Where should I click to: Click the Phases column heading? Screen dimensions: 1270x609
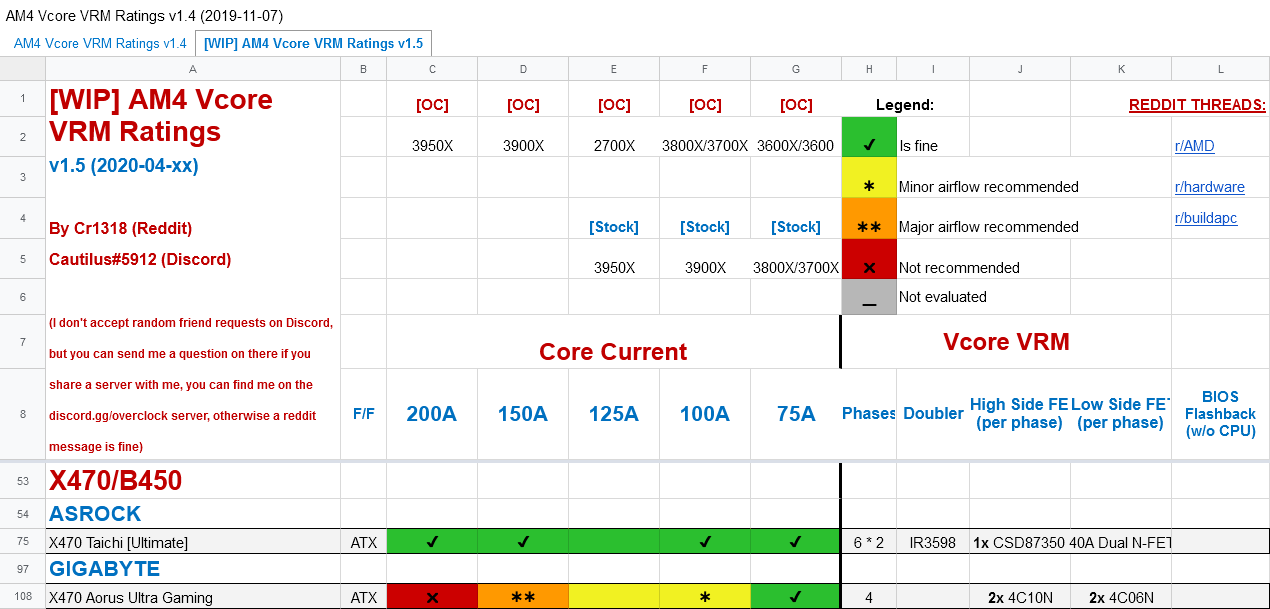pos(869,414)
